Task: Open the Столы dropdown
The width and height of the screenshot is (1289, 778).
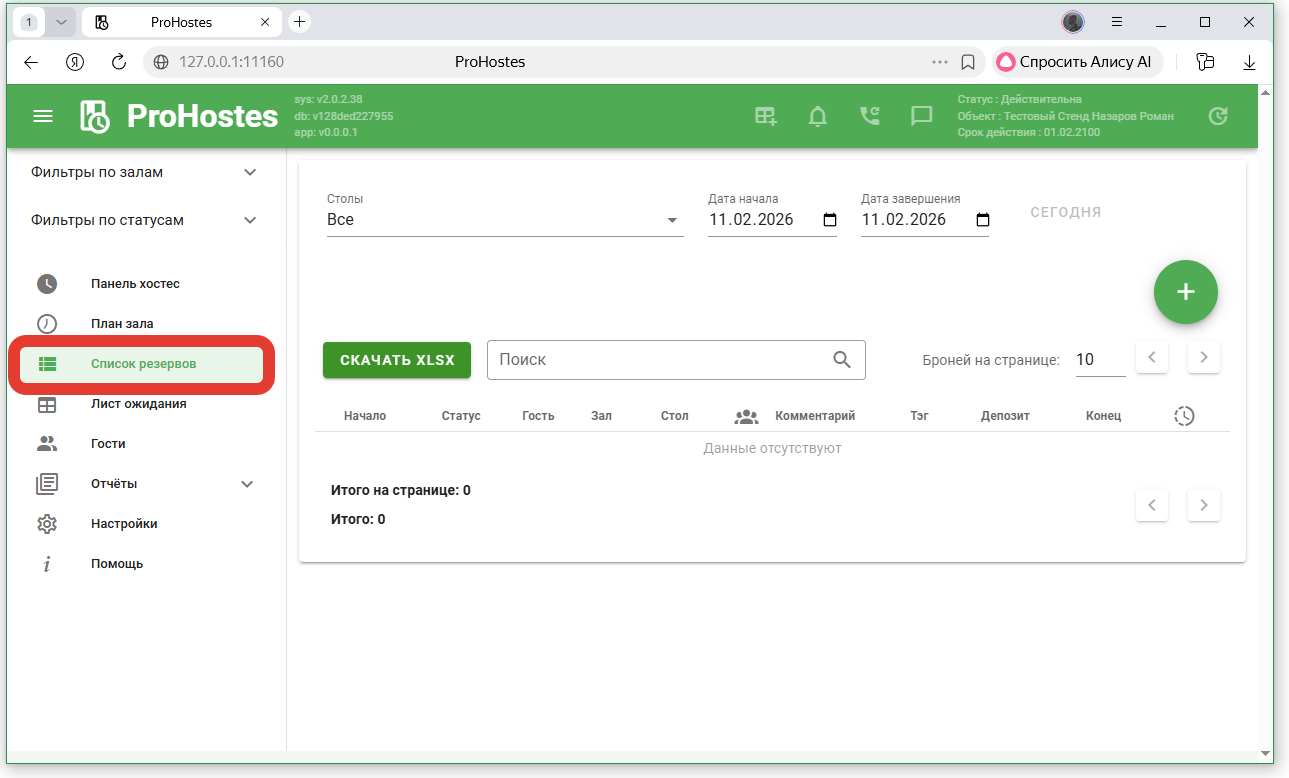Action: pyautogui.click(x=505, y=220)
